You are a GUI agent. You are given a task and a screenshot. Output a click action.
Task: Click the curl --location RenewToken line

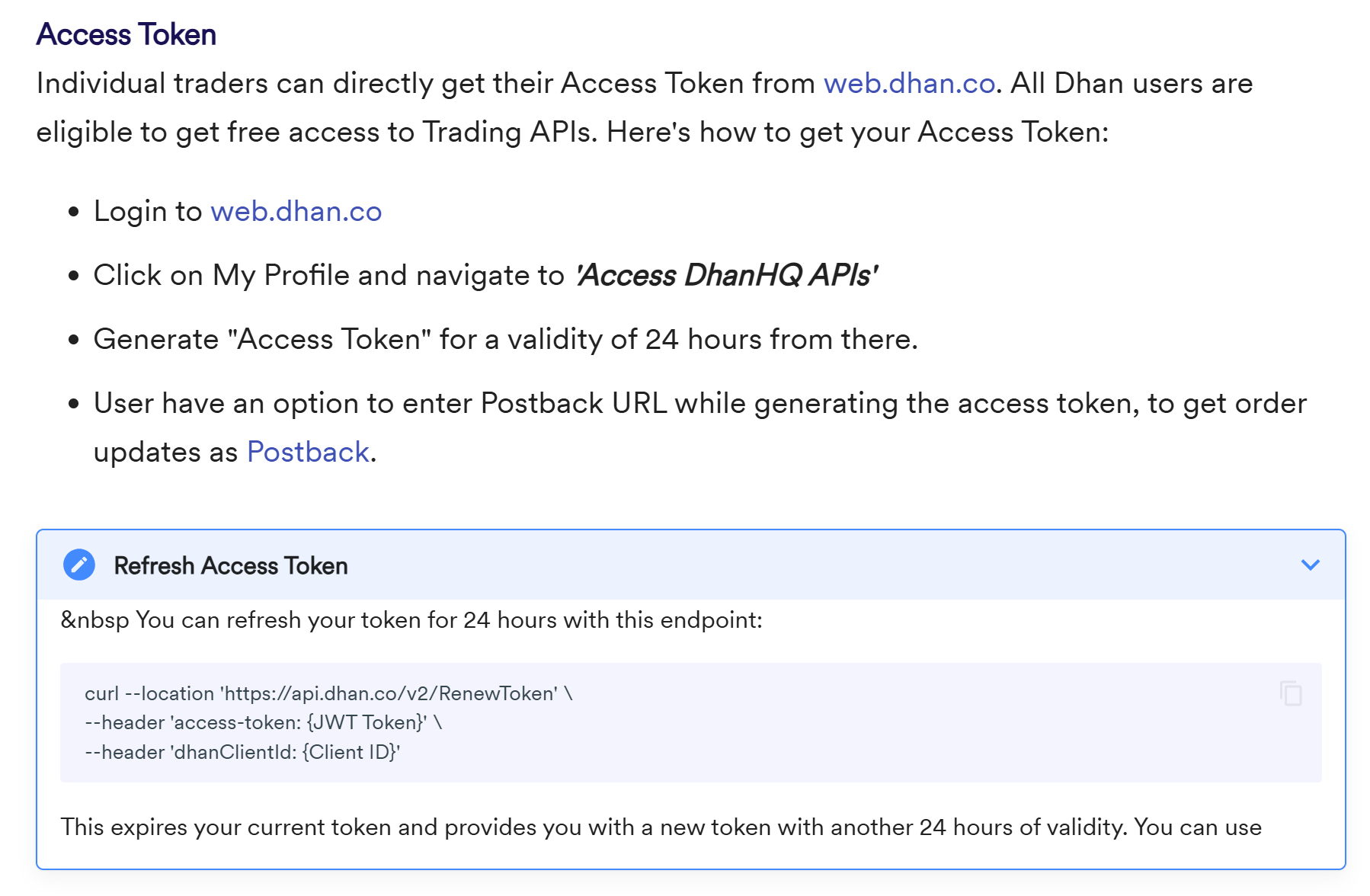pos(328,693)
